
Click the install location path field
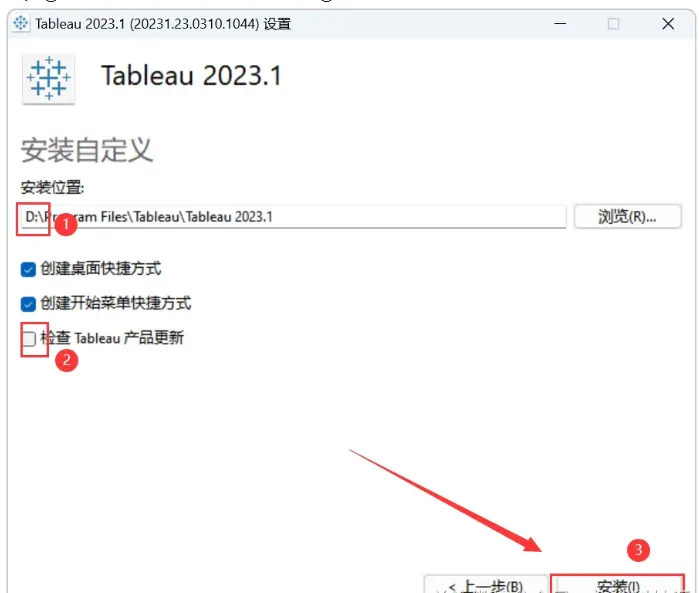click(293, 217)
